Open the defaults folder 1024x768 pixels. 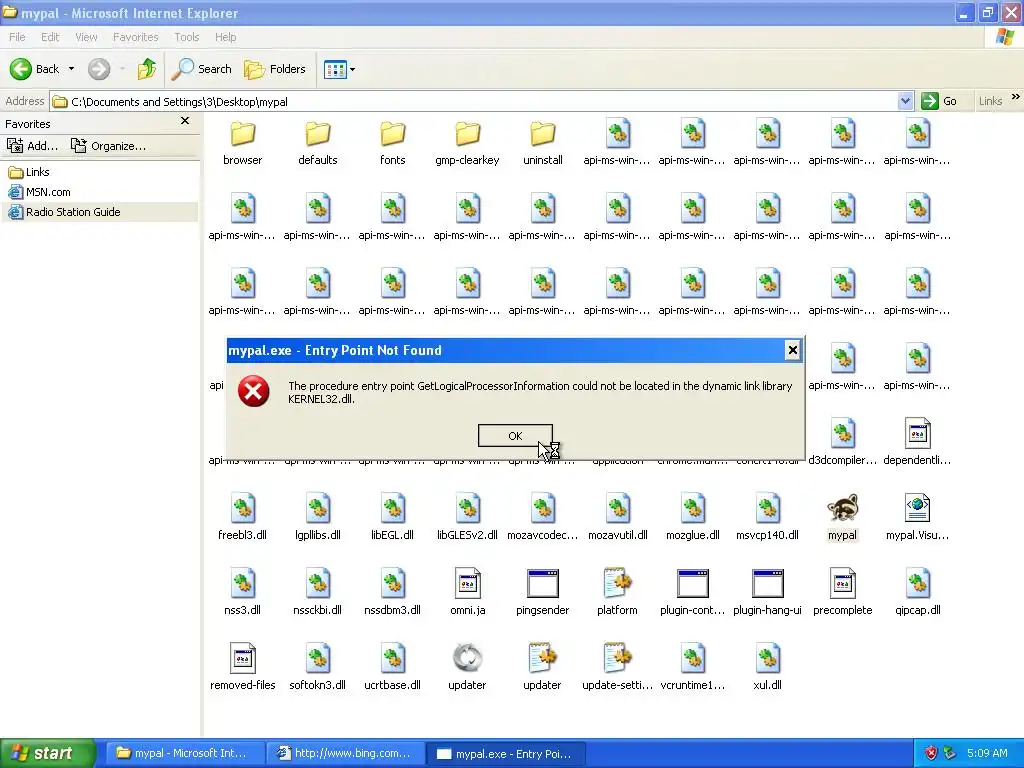pyautogui.click(x=317, y=143)
